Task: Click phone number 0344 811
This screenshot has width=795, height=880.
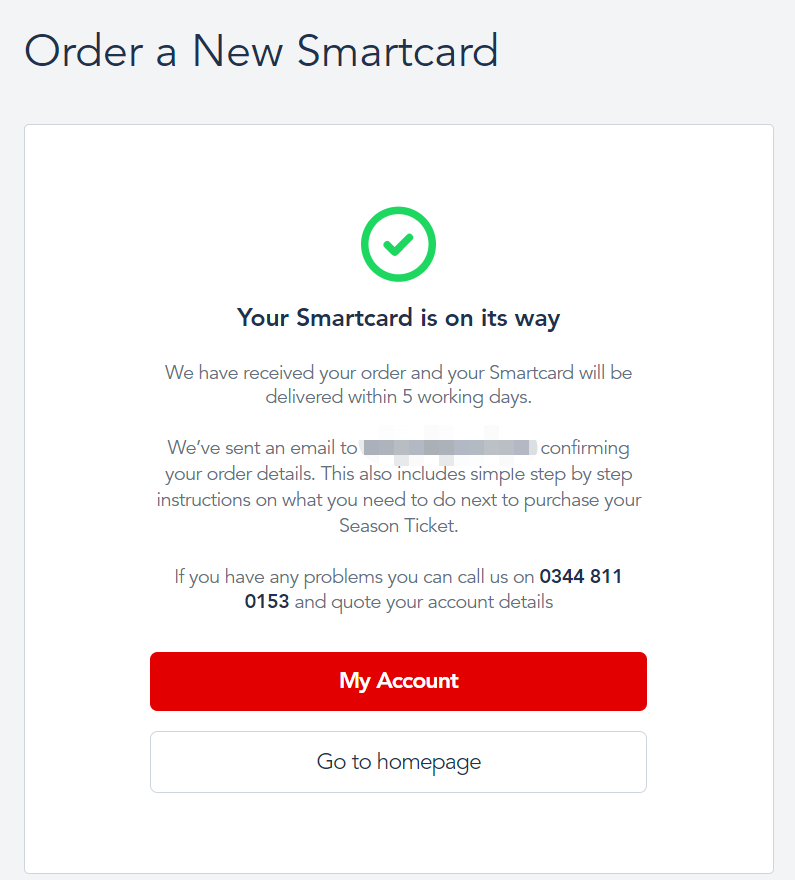Action: [x=581, y=576]
